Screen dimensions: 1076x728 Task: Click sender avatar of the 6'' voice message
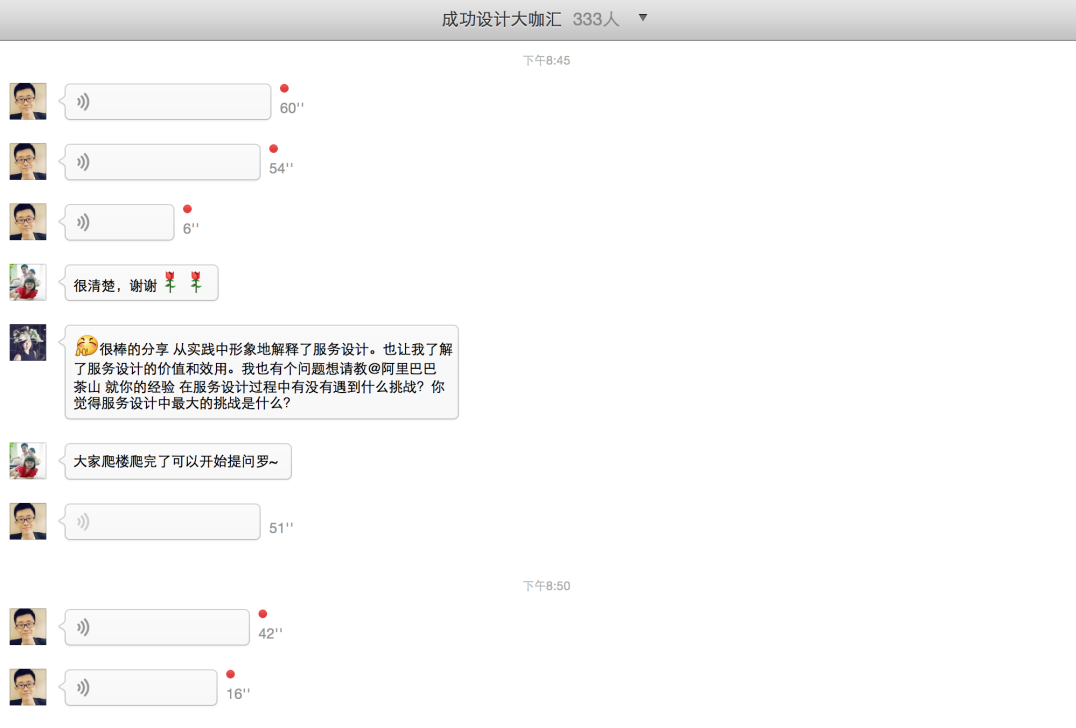point(28,222)
